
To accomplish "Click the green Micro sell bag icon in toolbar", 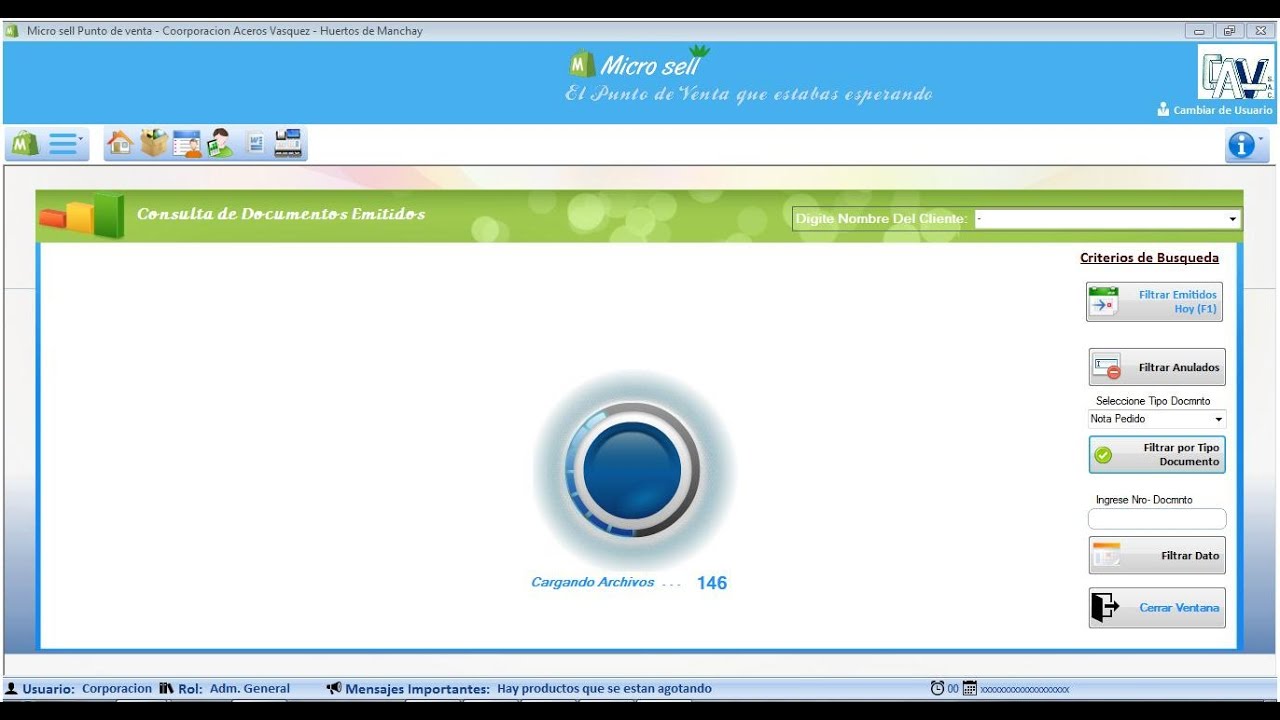I will click(x=25, y=144).
